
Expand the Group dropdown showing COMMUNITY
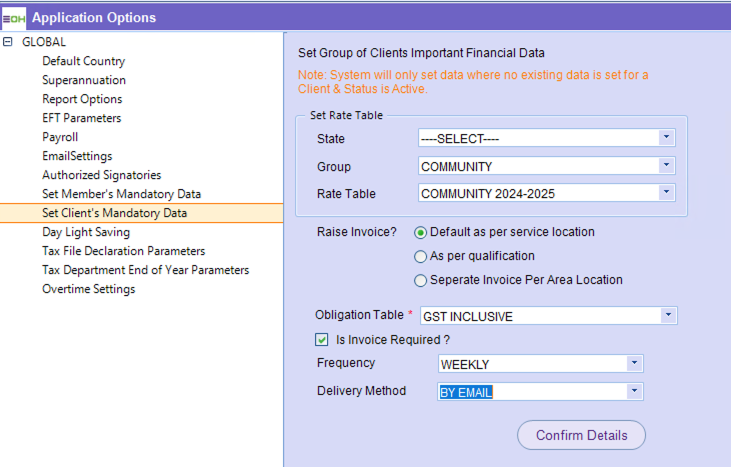pyautogui.click(x=666, y=166)
